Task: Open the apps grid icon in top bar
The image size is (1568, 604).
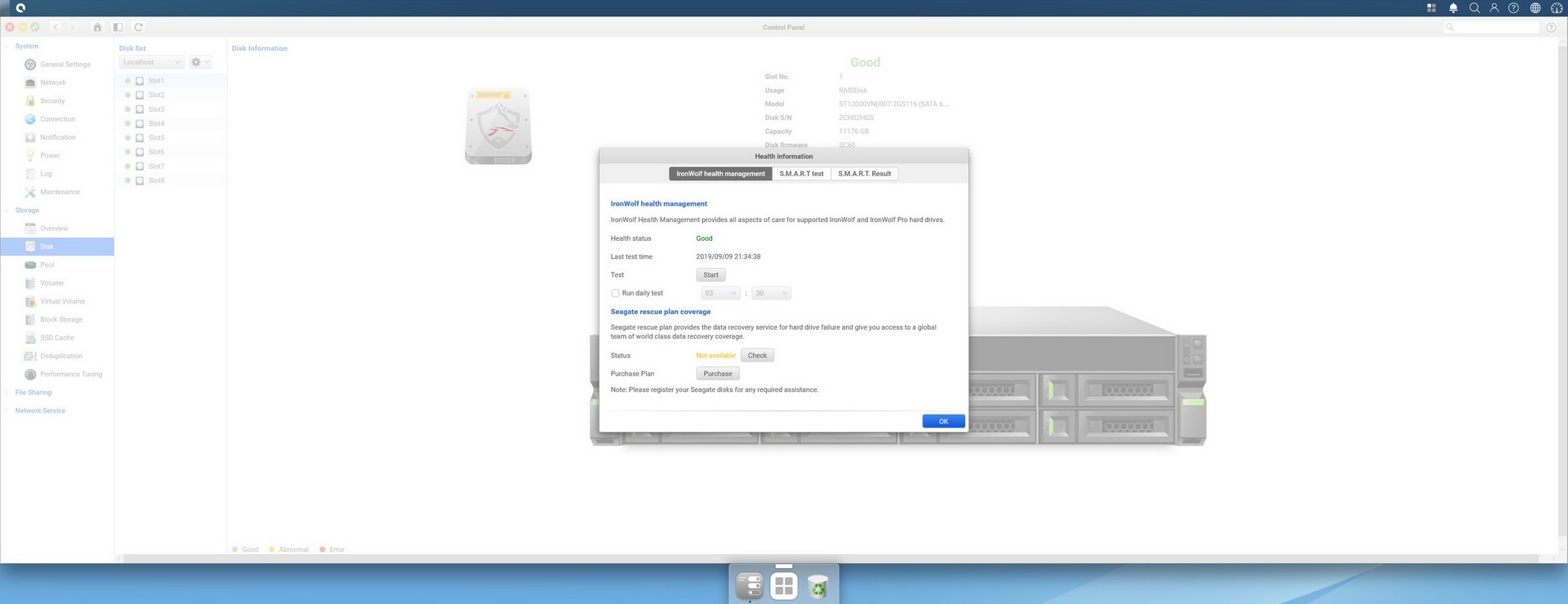Action: [x=1431, y=8]
